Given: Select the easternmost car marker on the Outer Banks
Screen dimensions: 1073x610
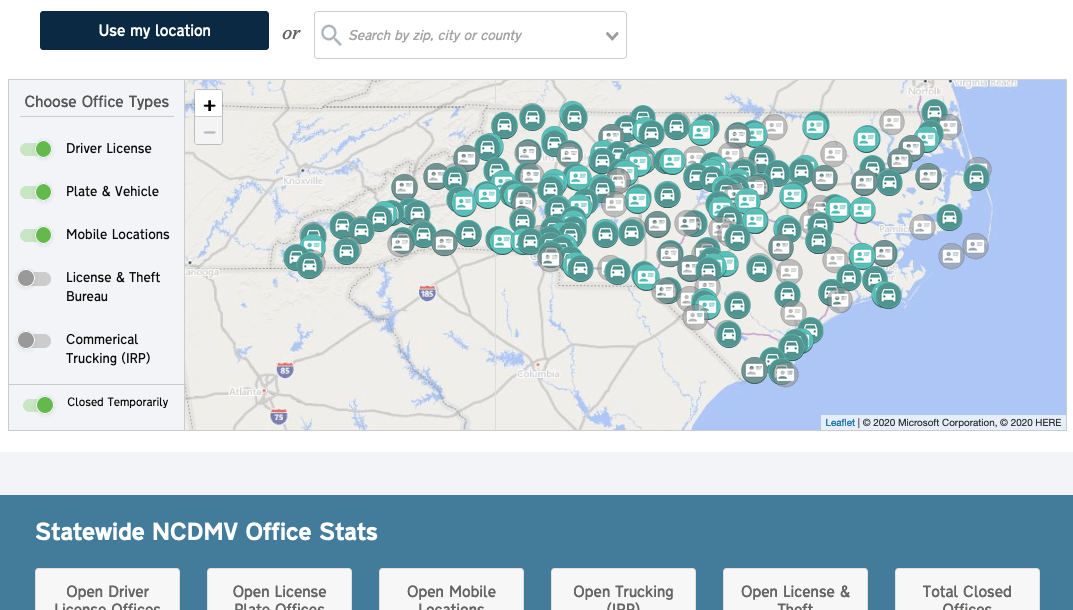Looking at the screenshot, I should pos(975,175).
